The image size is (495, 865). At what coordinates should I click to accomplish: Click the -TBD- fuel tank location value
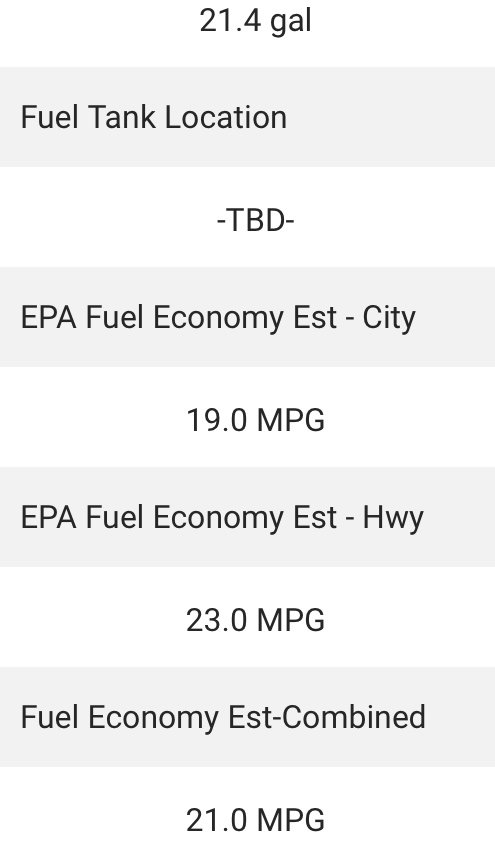click(256, 220)
